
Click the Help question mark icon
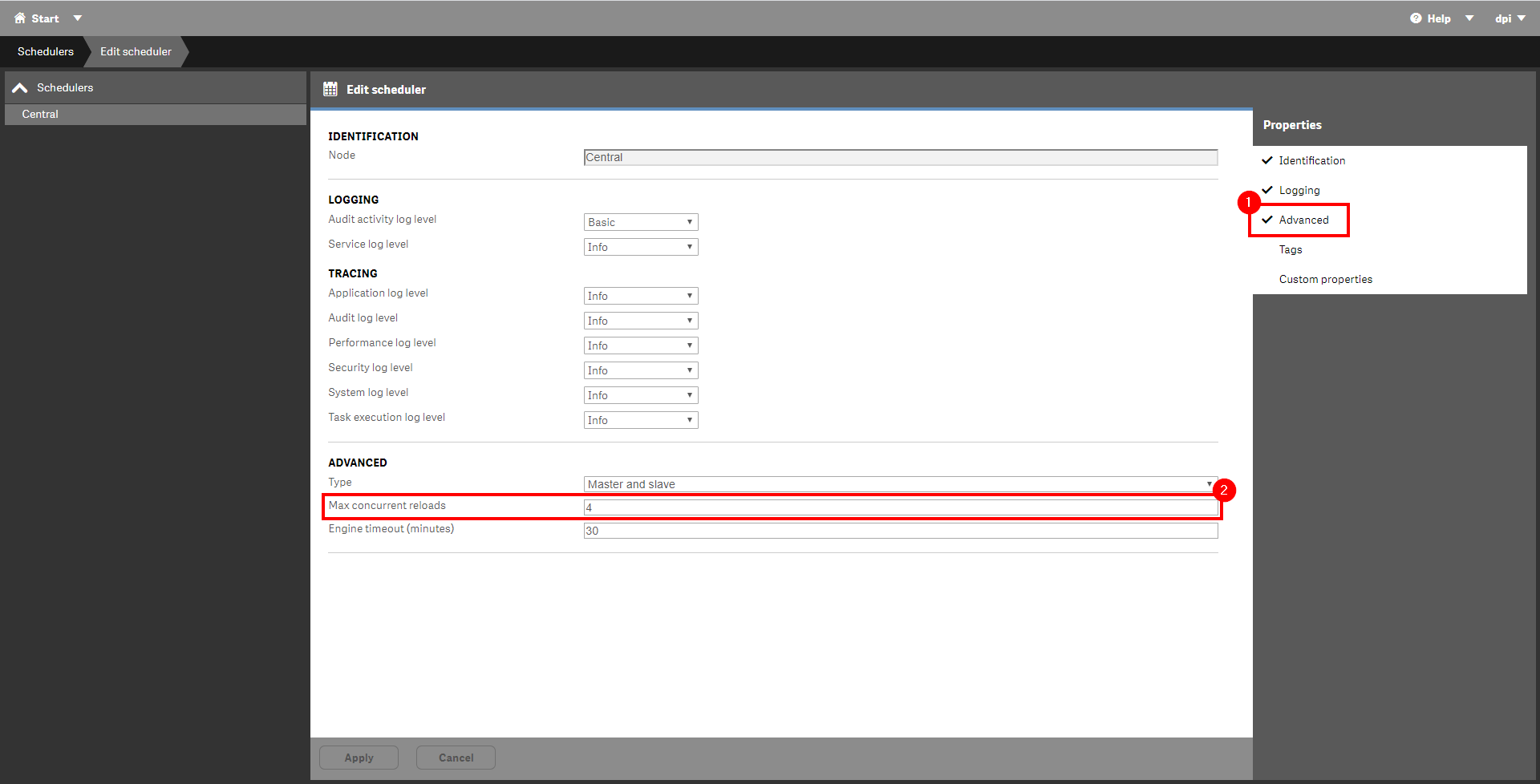pyautogui.click(x=1416, y=18)
